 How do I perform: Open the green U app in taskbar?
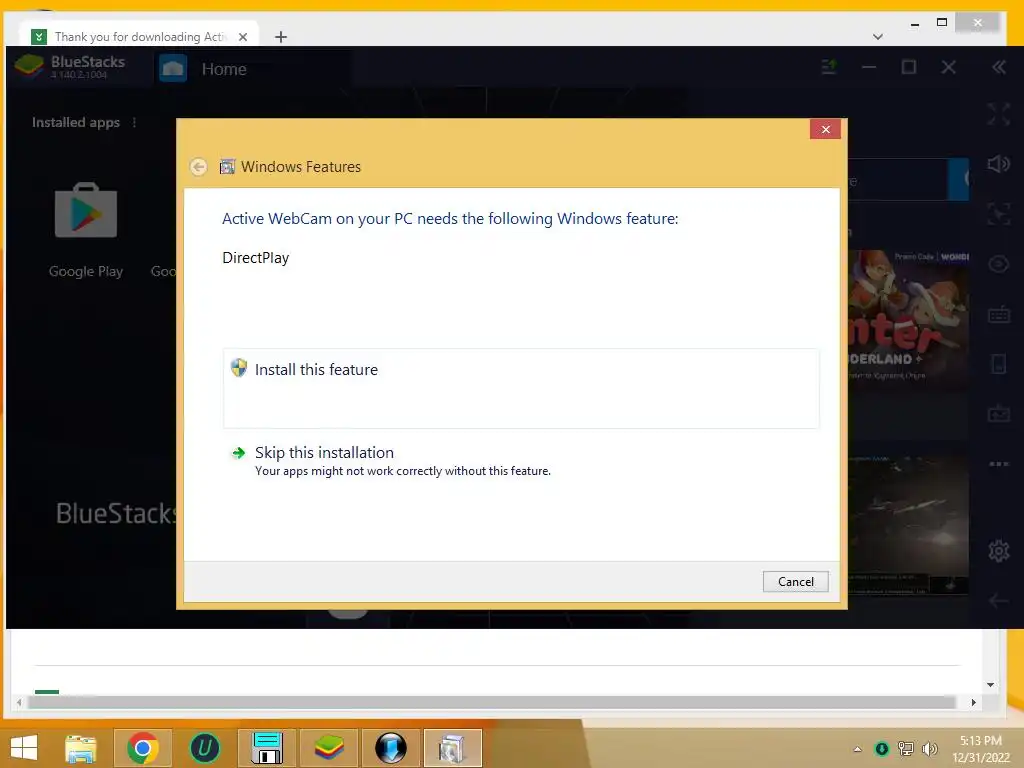point(204,748)
